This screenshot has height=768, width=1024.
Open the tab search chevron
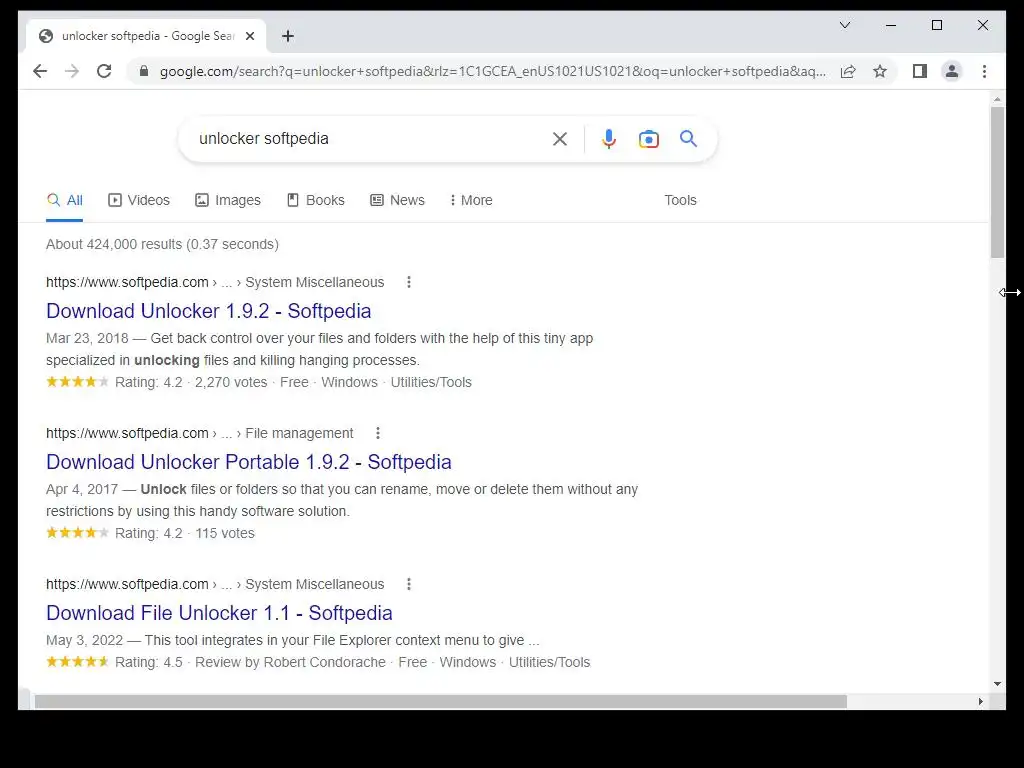coord(844,25)
